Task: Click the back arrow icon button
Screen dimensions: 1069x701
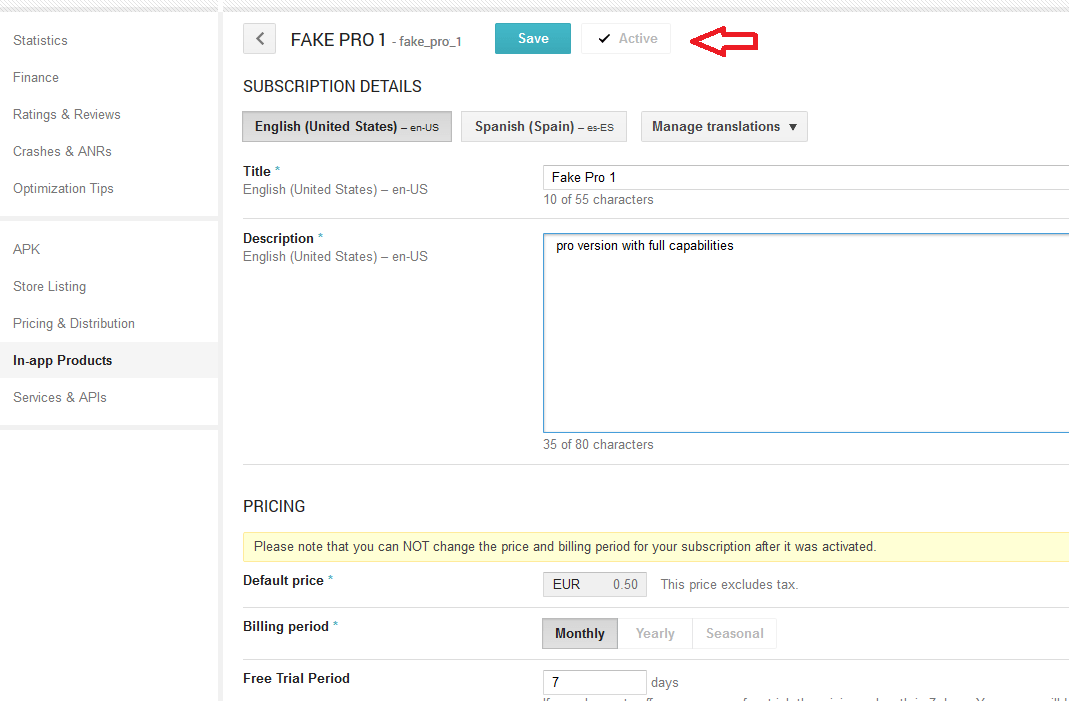Action: pyautogui.click(x=259, y=39)
